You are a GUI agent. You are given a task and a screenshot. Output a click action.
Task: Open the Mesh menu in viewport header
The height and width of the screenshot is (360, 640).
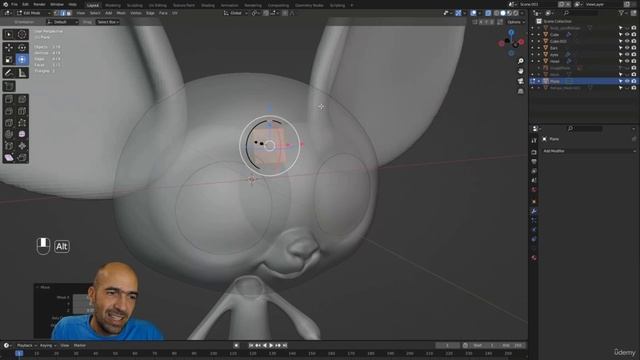coord(121,13)
